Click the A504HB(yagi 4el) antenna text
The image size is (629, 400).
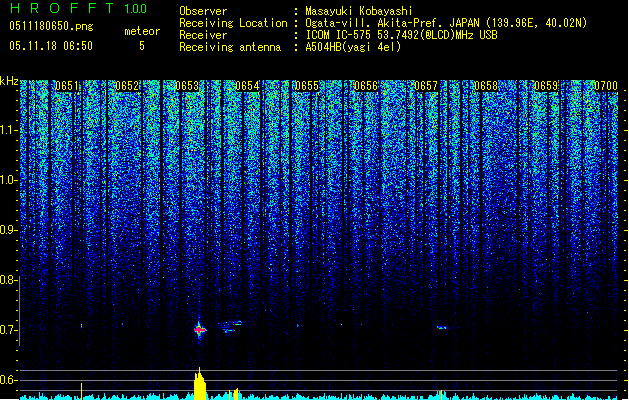(353, 47)
